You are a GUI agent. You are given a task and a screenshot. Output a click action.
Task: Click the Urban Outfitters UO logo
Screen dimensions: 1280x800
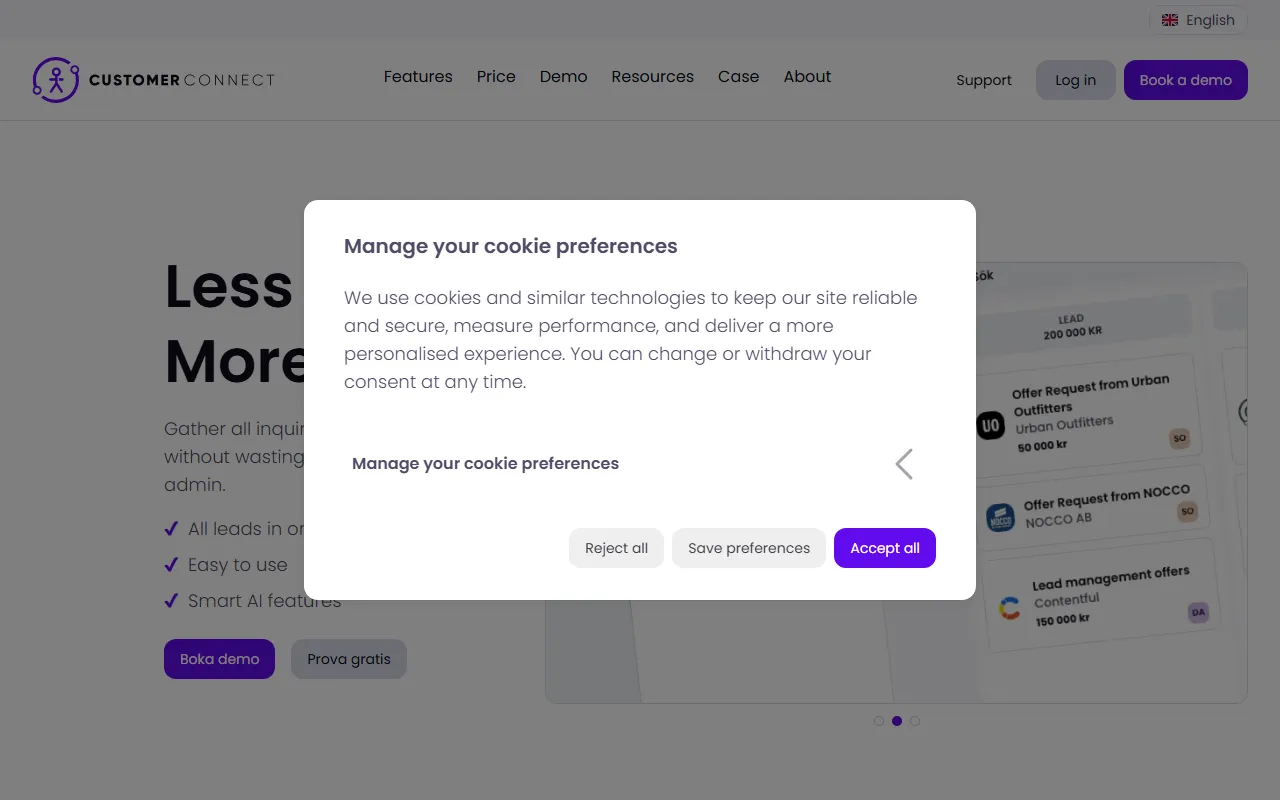pos(990,426)
